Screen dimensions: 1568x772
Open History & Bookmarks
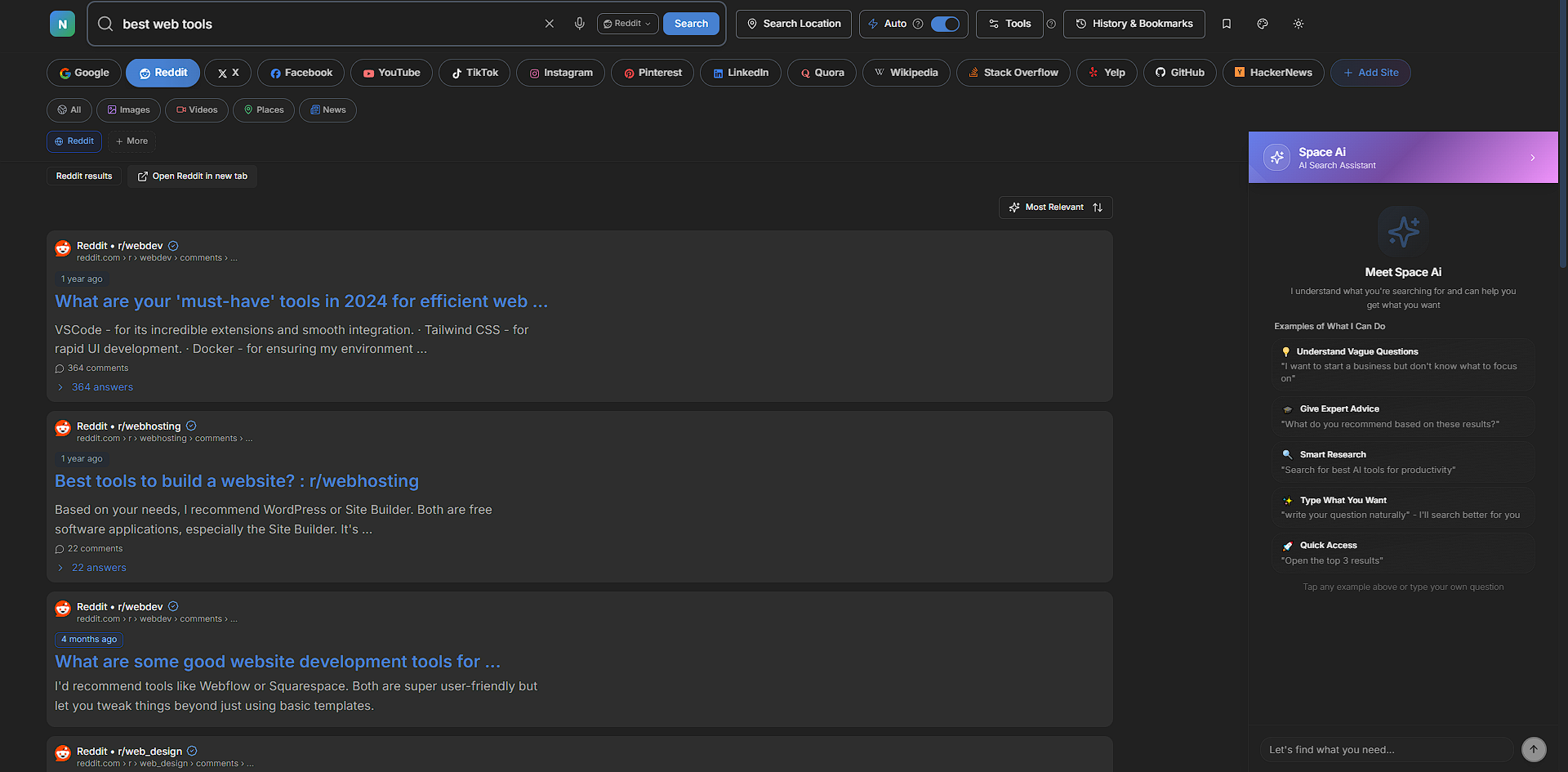[x=1134, y=24]
